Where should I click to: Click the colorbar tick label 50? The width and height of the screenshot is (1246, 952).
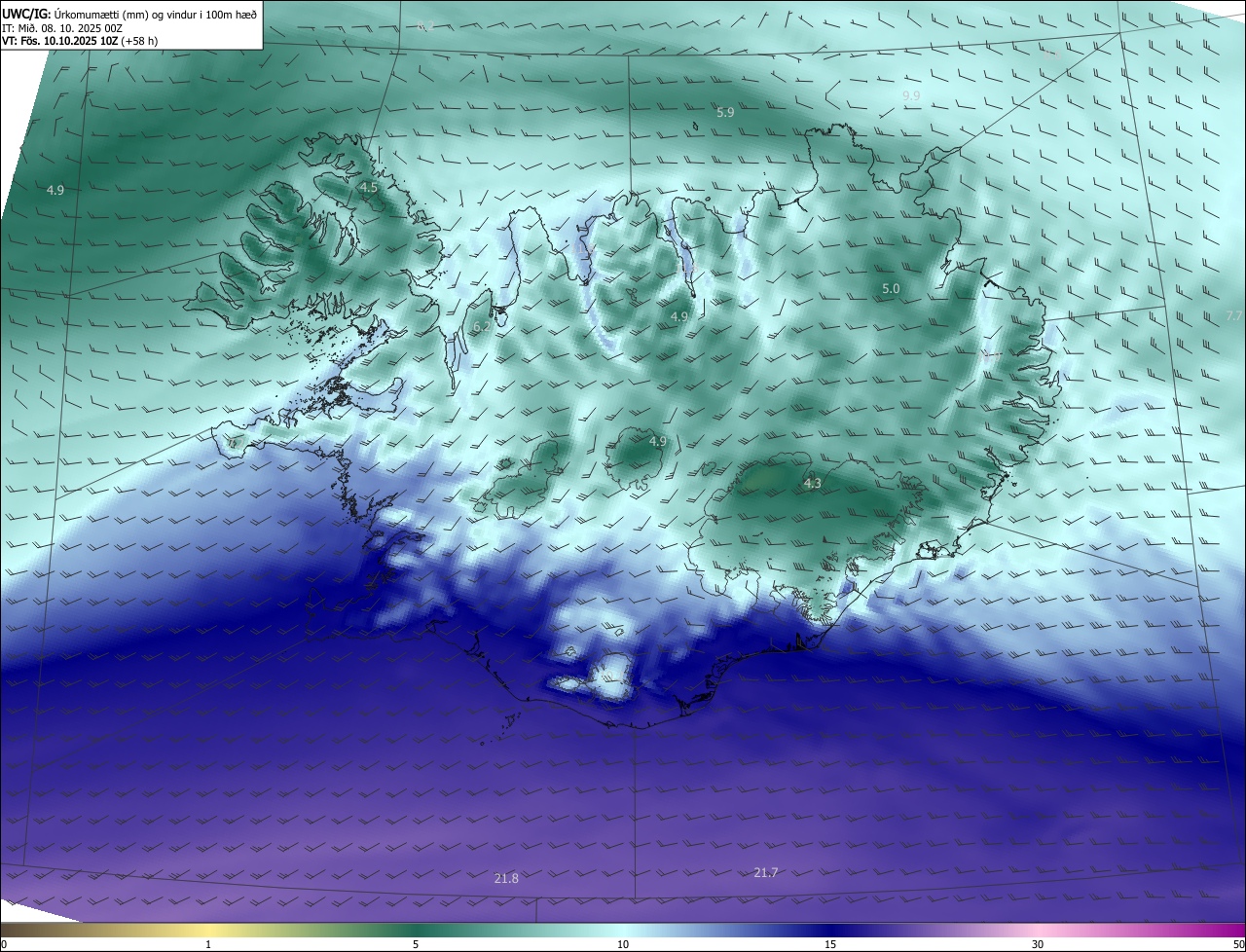1238,944
